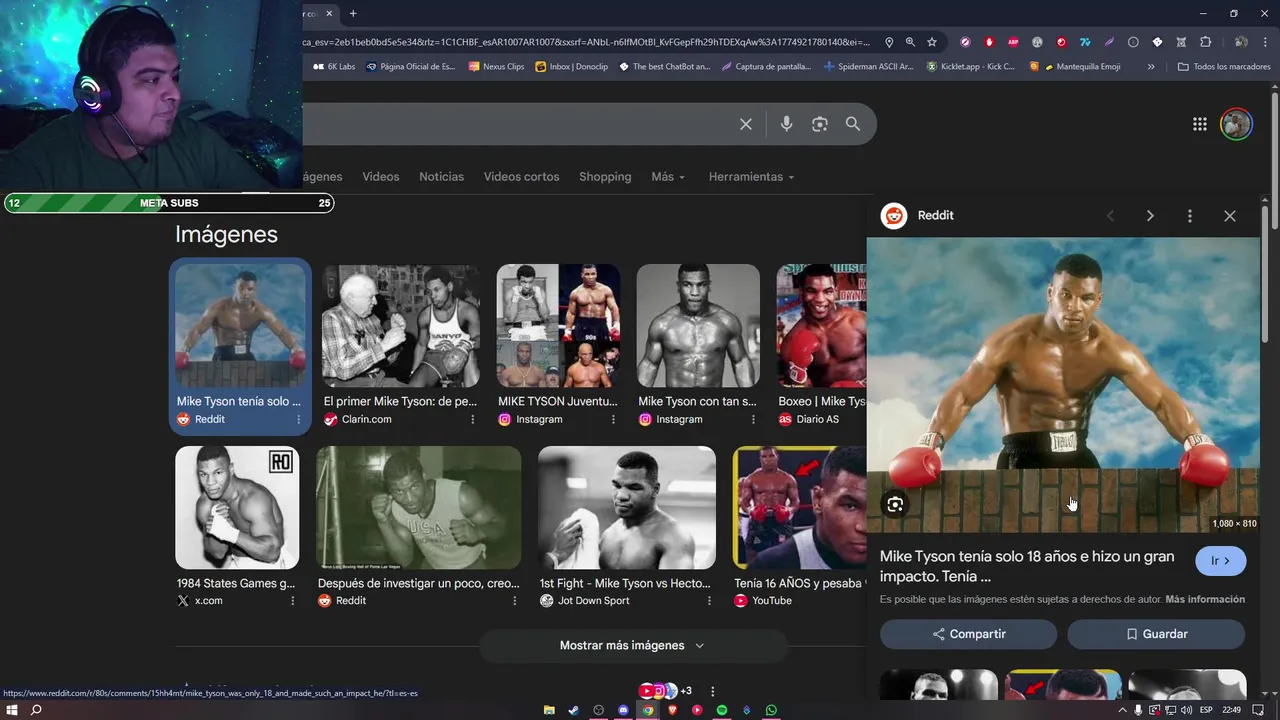Open options for the x.com result
This screenshot has width=1280, height=720.
293,601
